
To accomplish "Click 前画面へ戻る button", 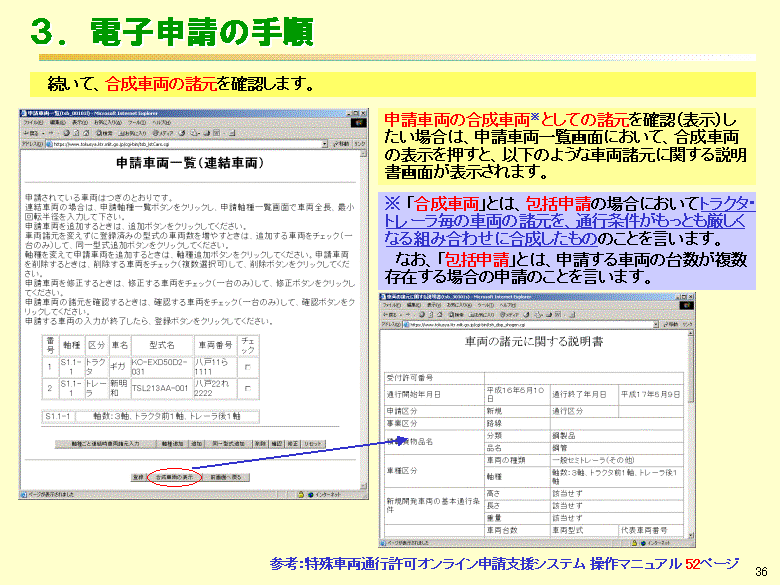I will (226, 477).
